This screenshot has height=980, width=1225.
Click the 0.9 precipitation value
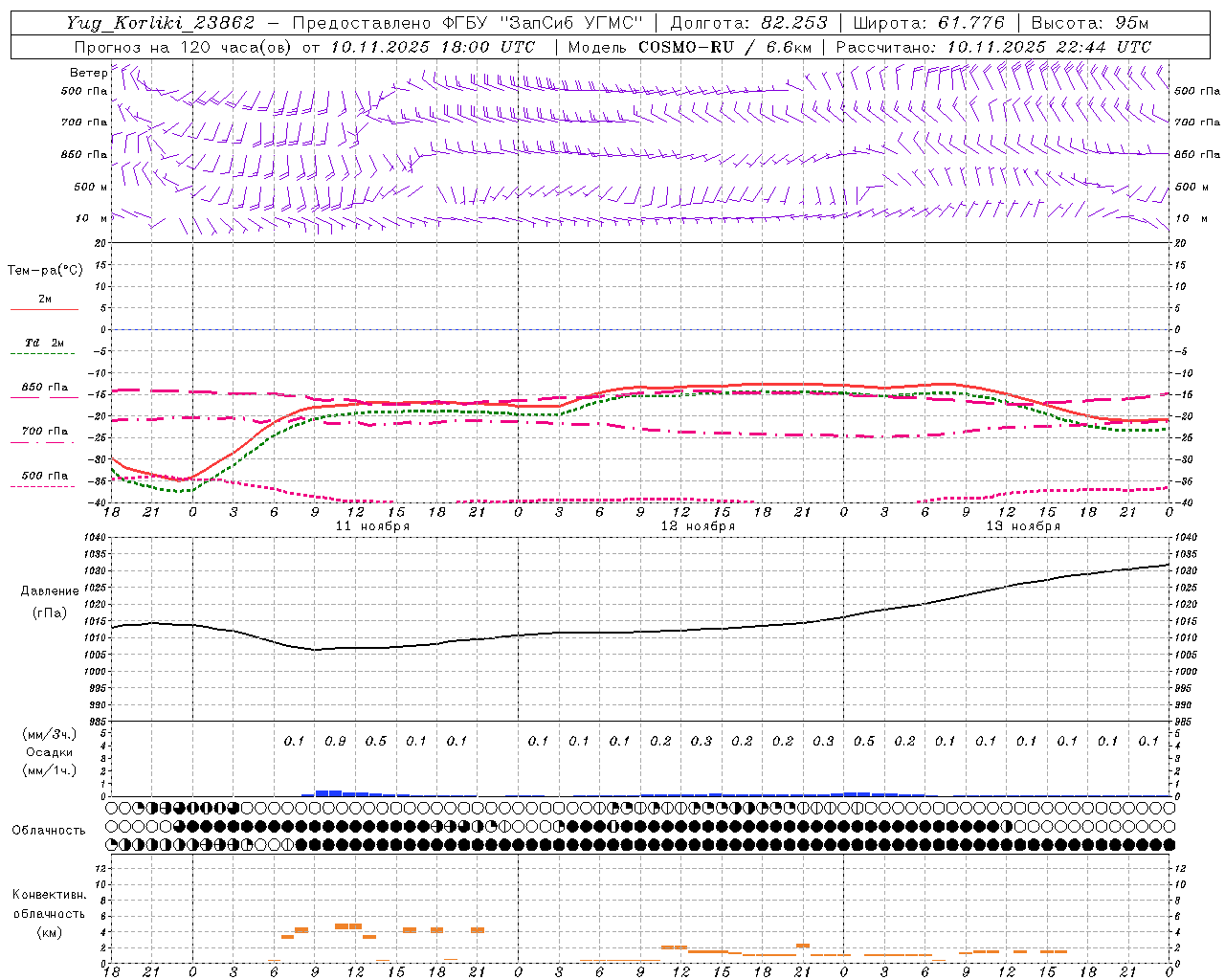click(x=335, y=741)
